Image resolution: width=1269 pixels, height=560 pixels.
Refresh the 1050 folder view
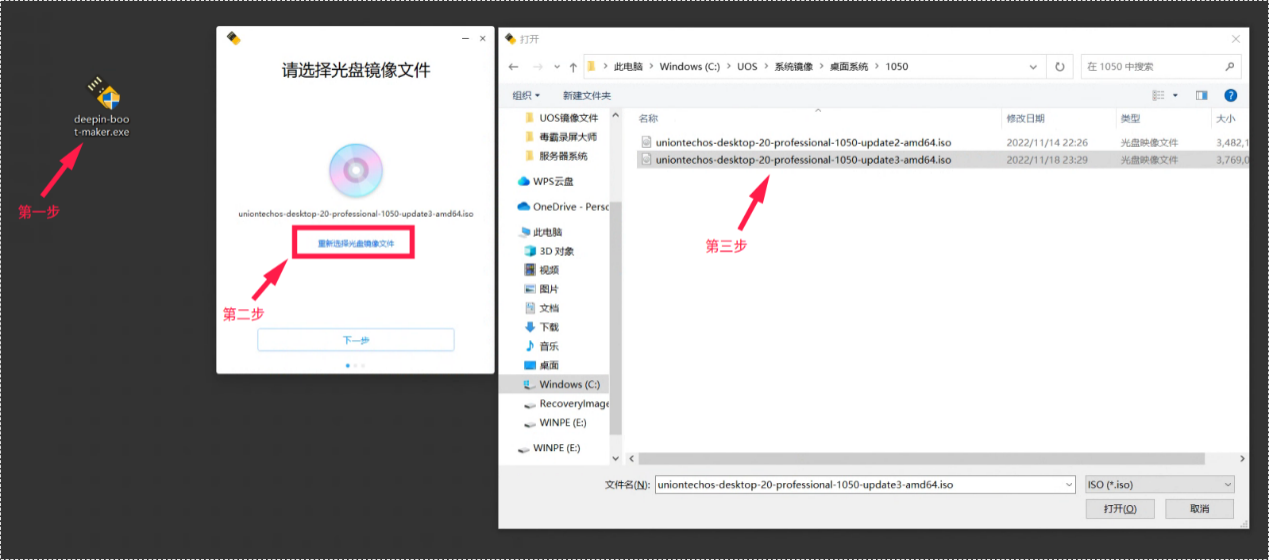click(1059, 67)
